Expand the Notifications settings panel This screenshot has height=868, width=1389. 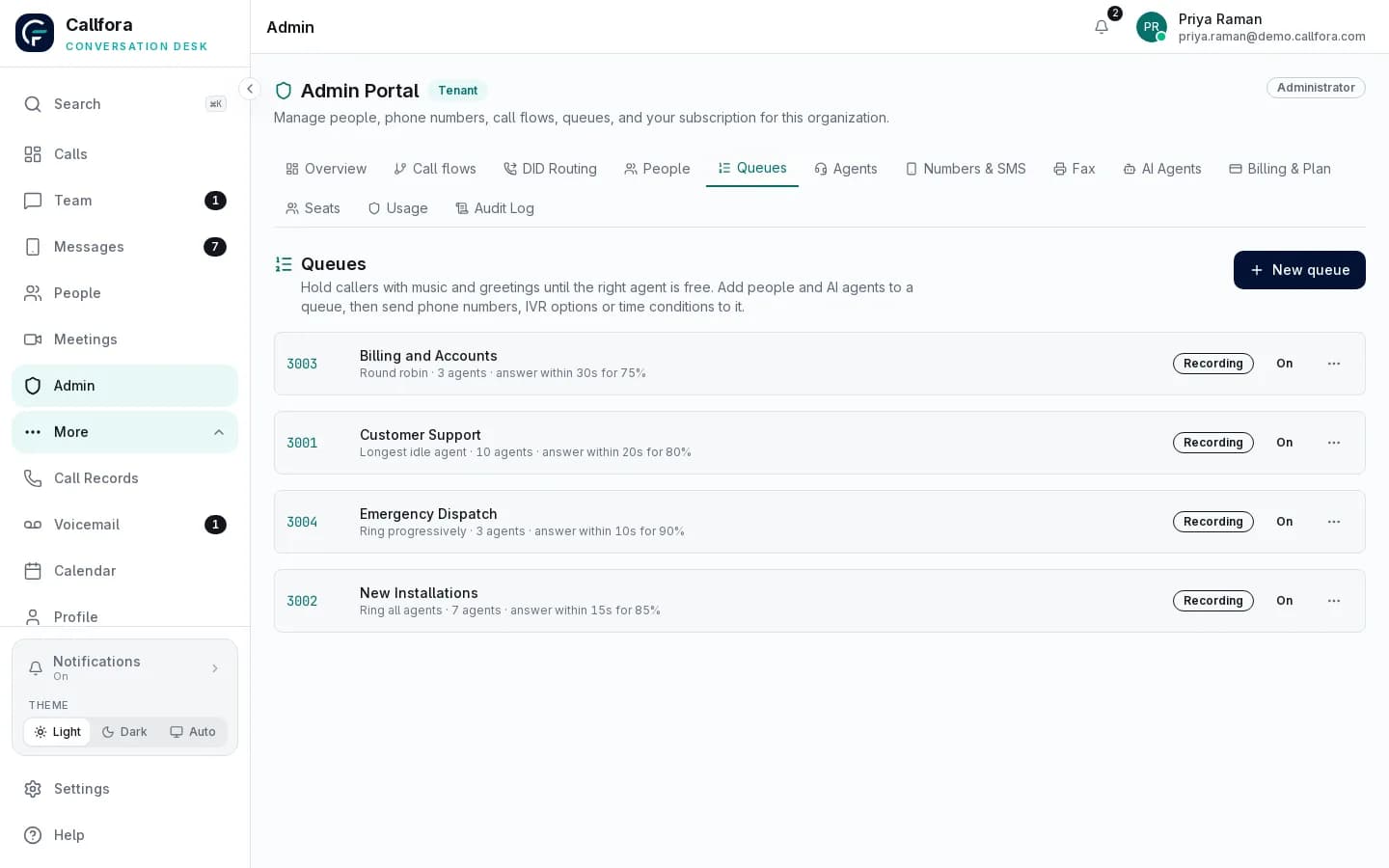(124, 667)
